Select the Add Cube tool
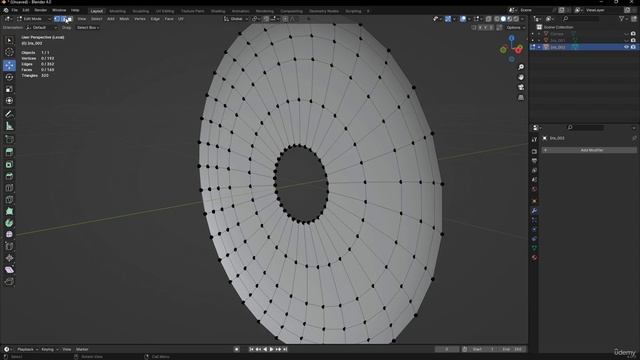 coord(9,139)
